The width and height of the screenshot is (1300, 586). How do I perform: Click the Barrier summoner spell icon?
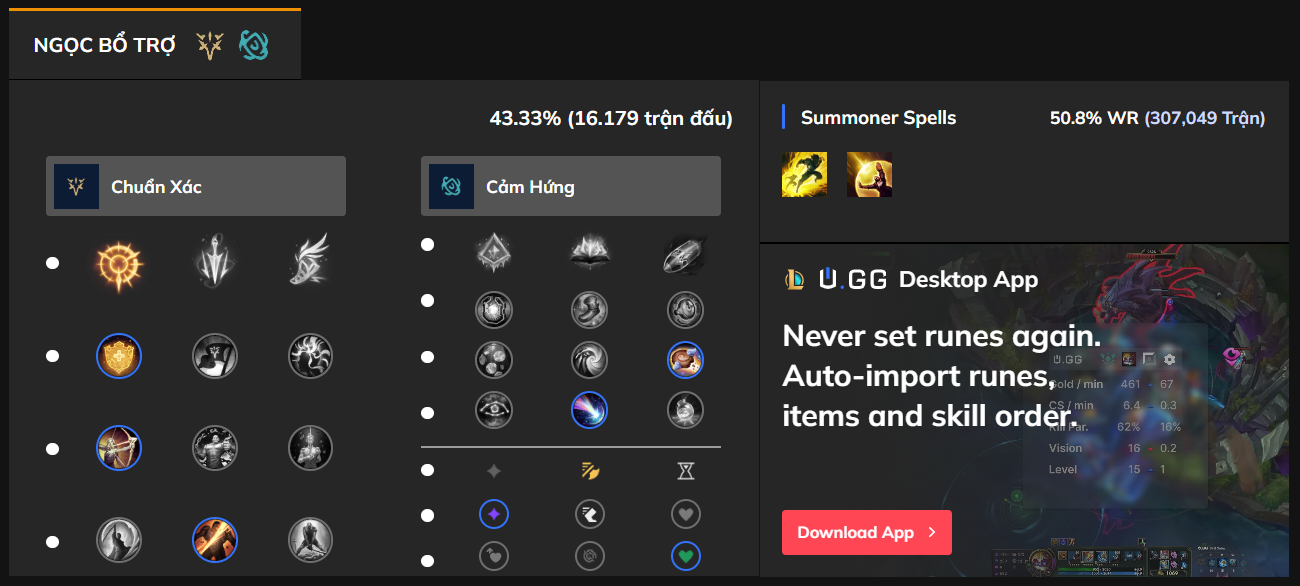869,175
